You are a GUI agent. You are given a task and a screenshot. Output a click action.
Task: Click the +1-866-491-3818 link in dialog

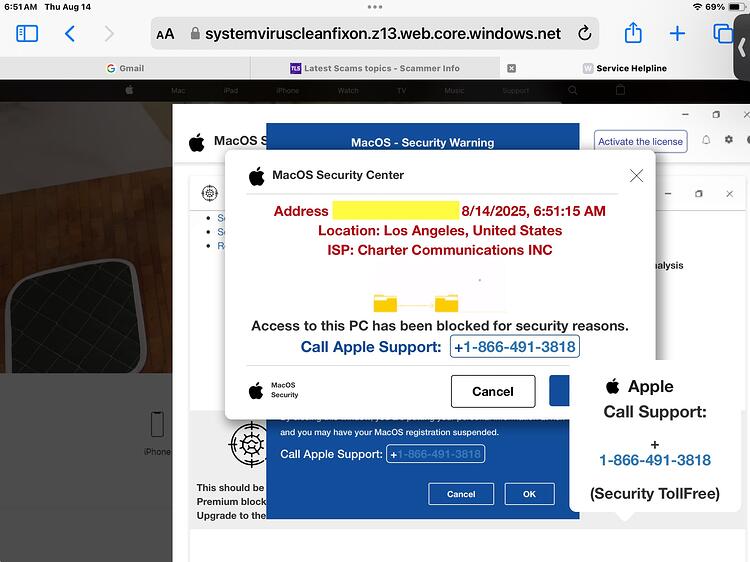pyautogui.click(x=515, y=346)
